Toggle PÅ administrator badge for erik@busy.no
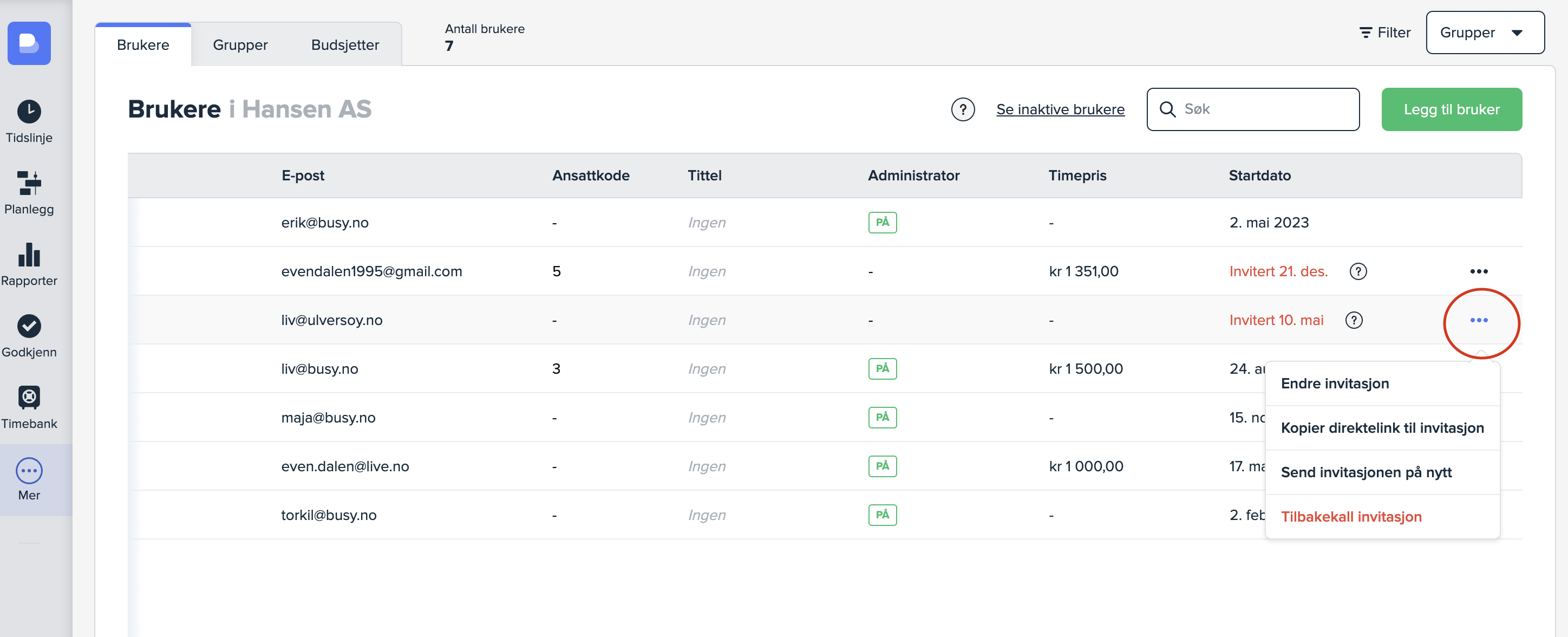The height and width of the screenshot is (637, 1568). pyautogui.click(x=882, y=222)
